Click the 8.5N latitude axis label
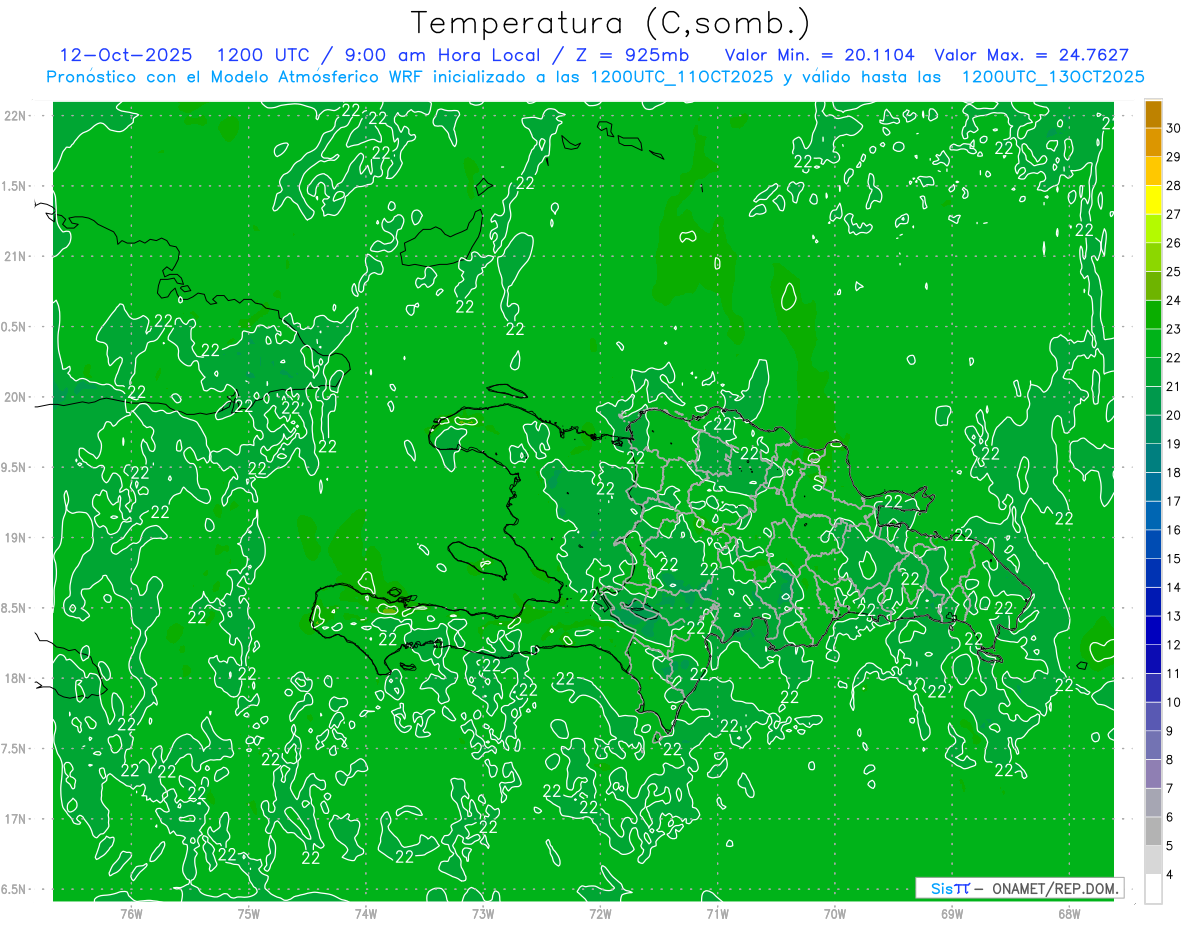 tap(14, 608)
